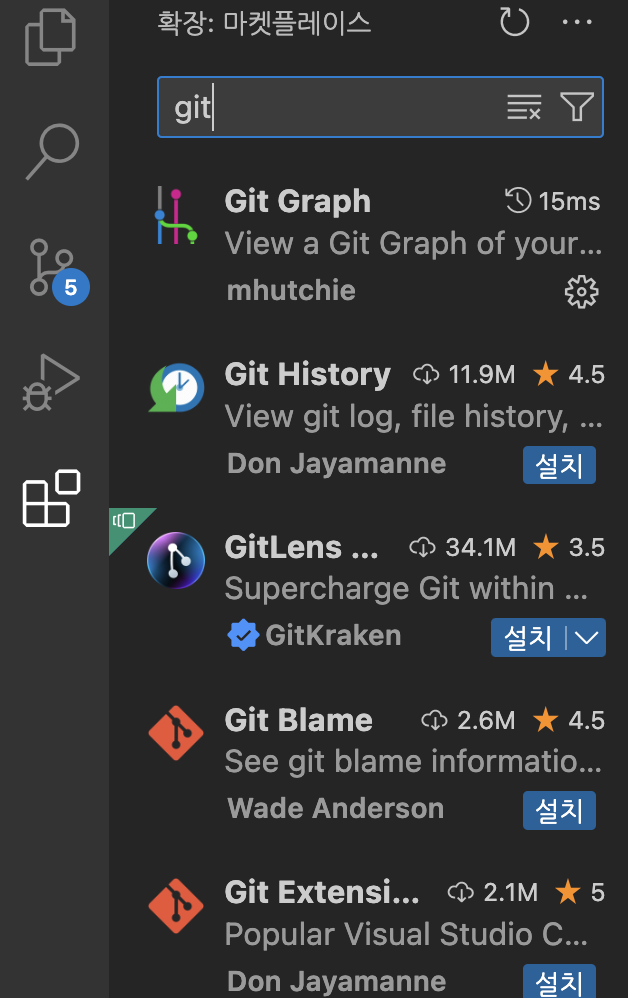
Task: Click 'Supercharge Git within' description text
Action: 406,589
